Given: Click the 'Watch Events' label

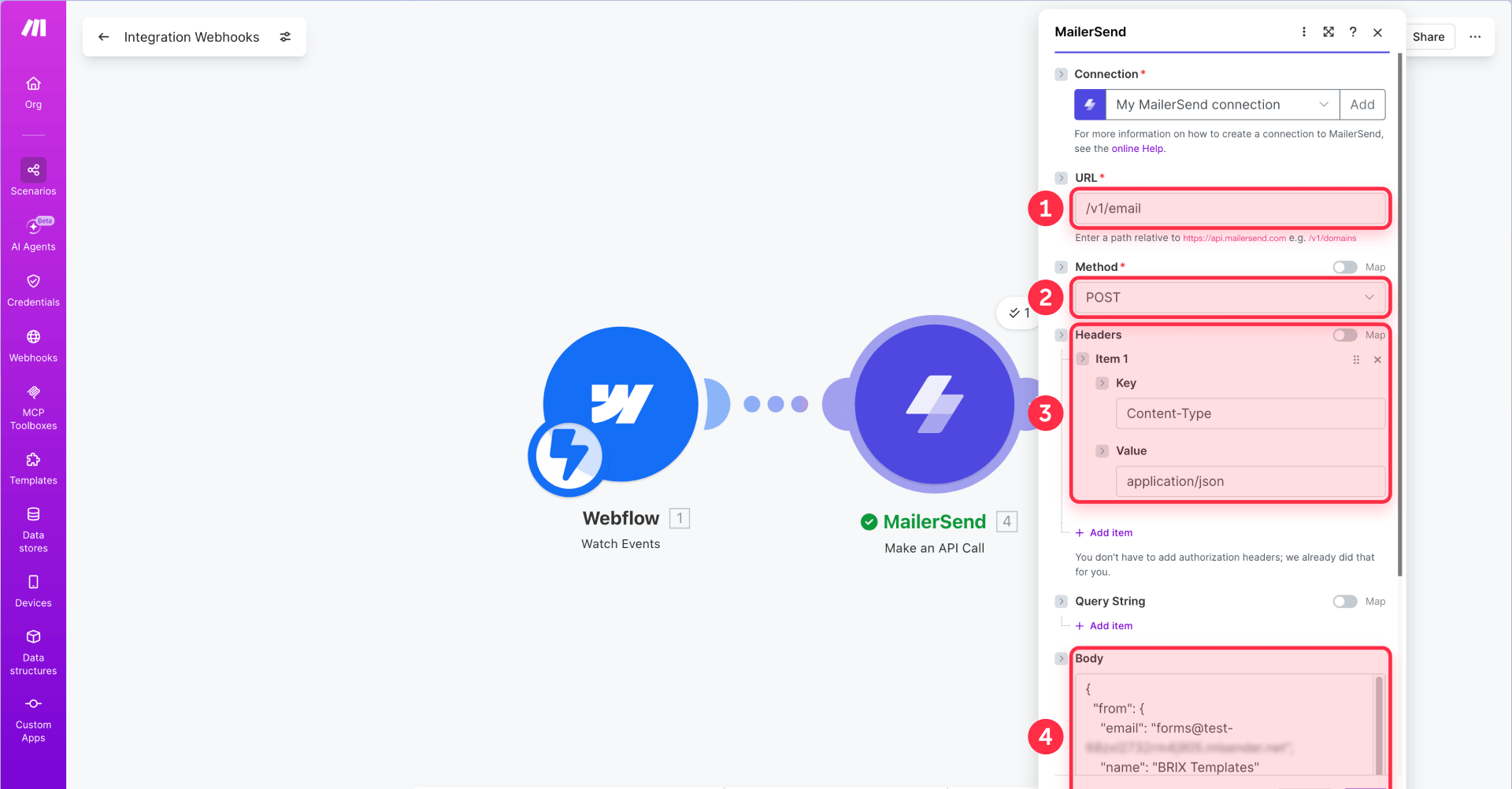Looking at the screenshot, I should 621,544.
